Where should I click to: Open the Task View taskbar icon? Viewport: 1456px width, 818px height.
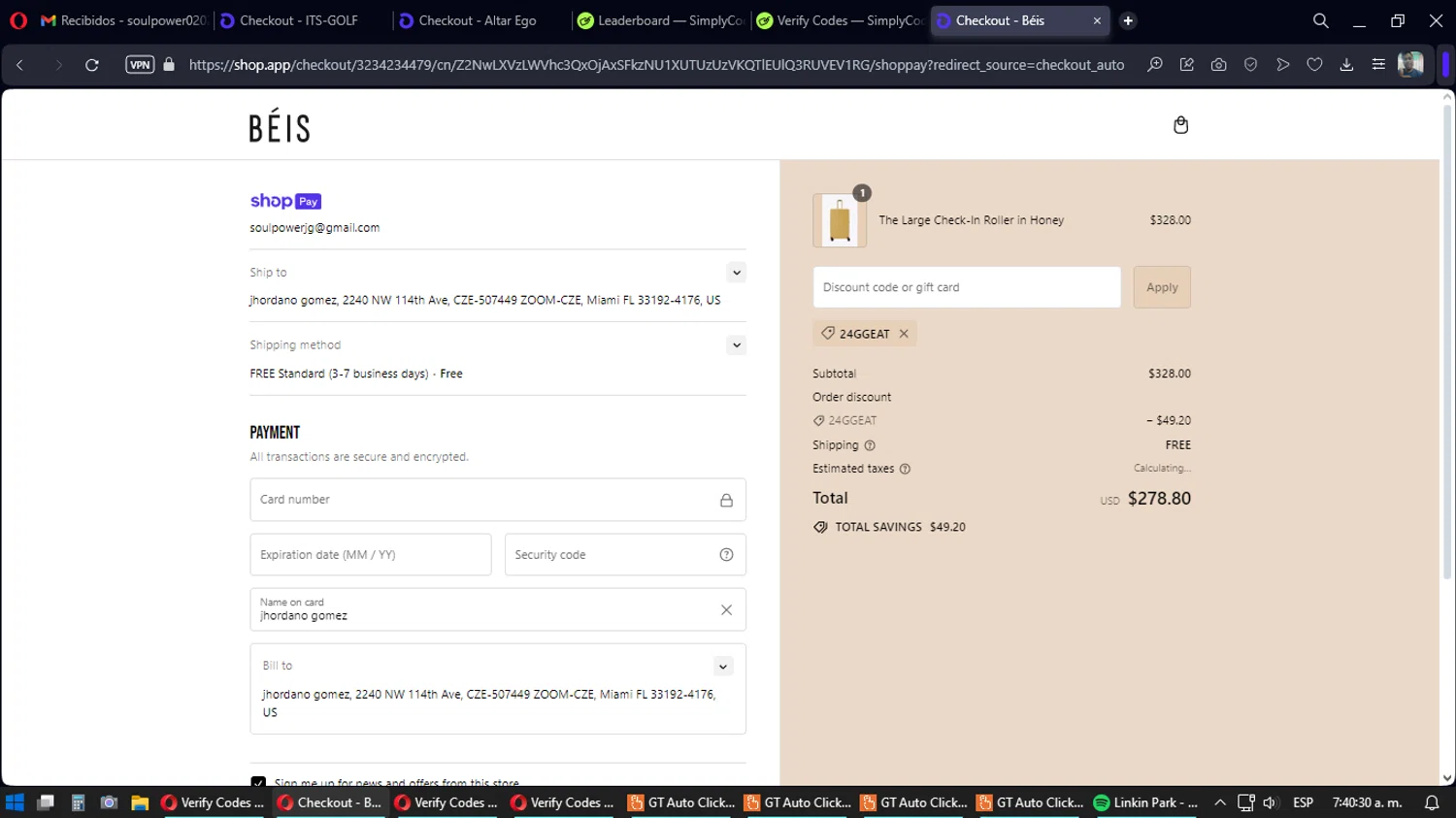point(46,802)
